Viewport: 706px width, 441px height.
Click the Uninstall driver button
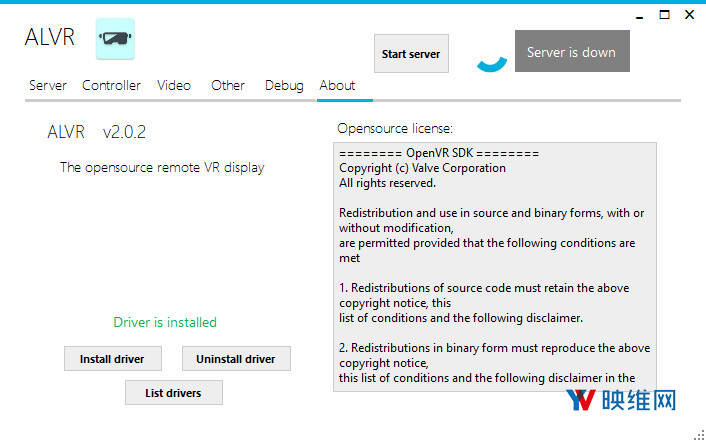point(236,359)
